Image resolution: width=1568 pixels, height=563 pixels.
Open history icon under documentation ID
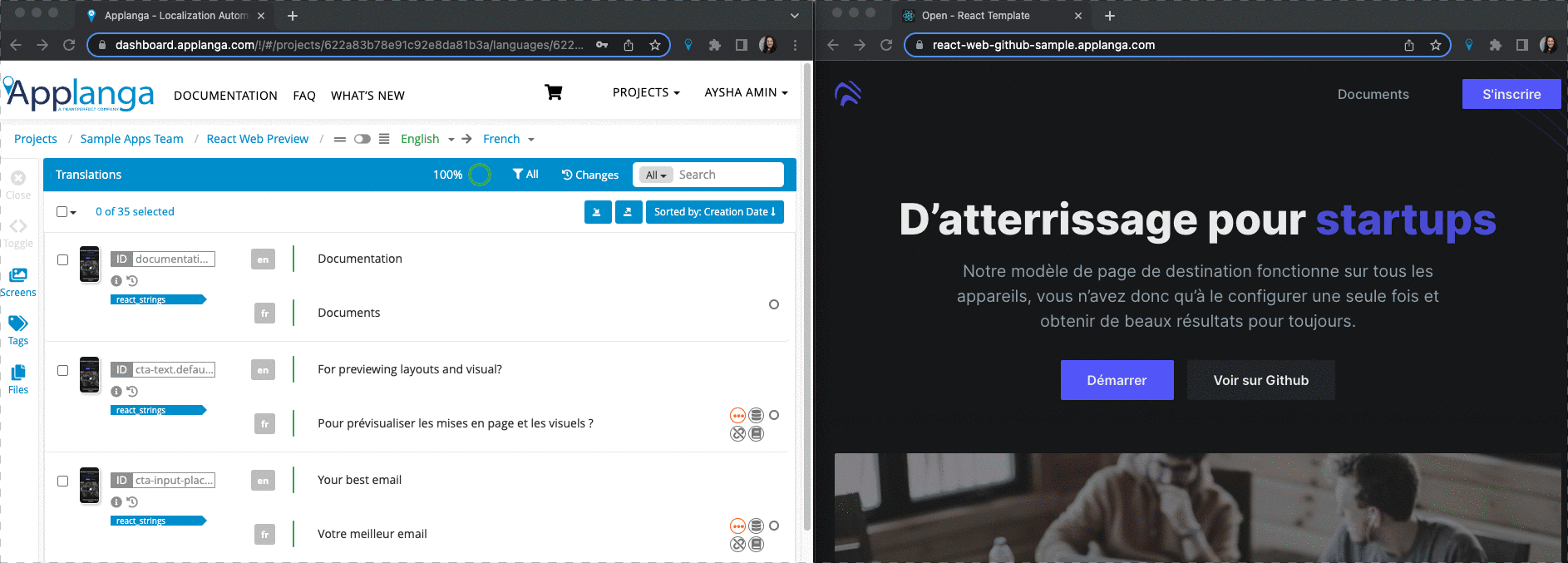pos(132,281)
